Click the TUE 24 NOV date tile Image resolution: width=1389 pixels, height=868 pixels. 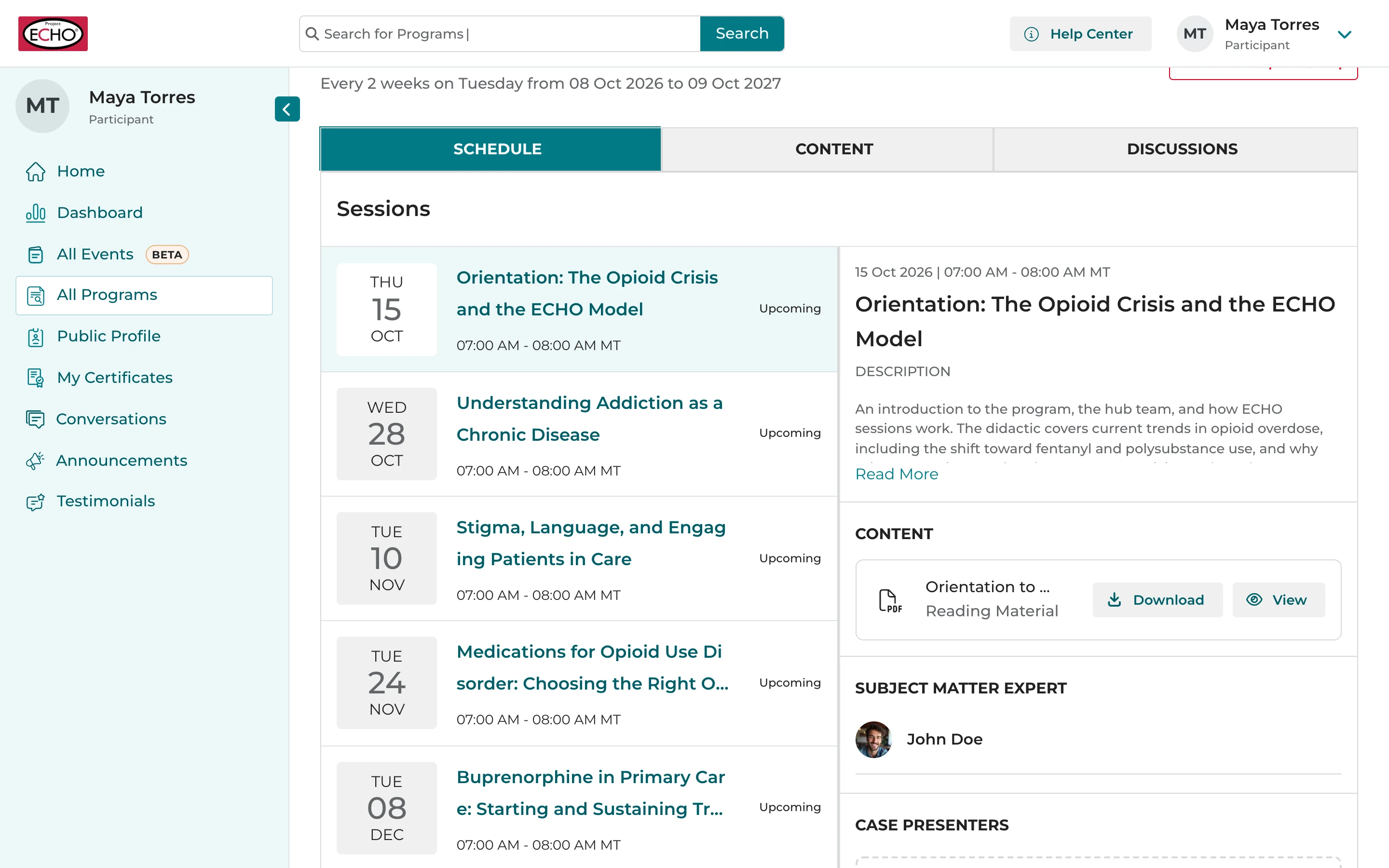click(x=387, y=683)
